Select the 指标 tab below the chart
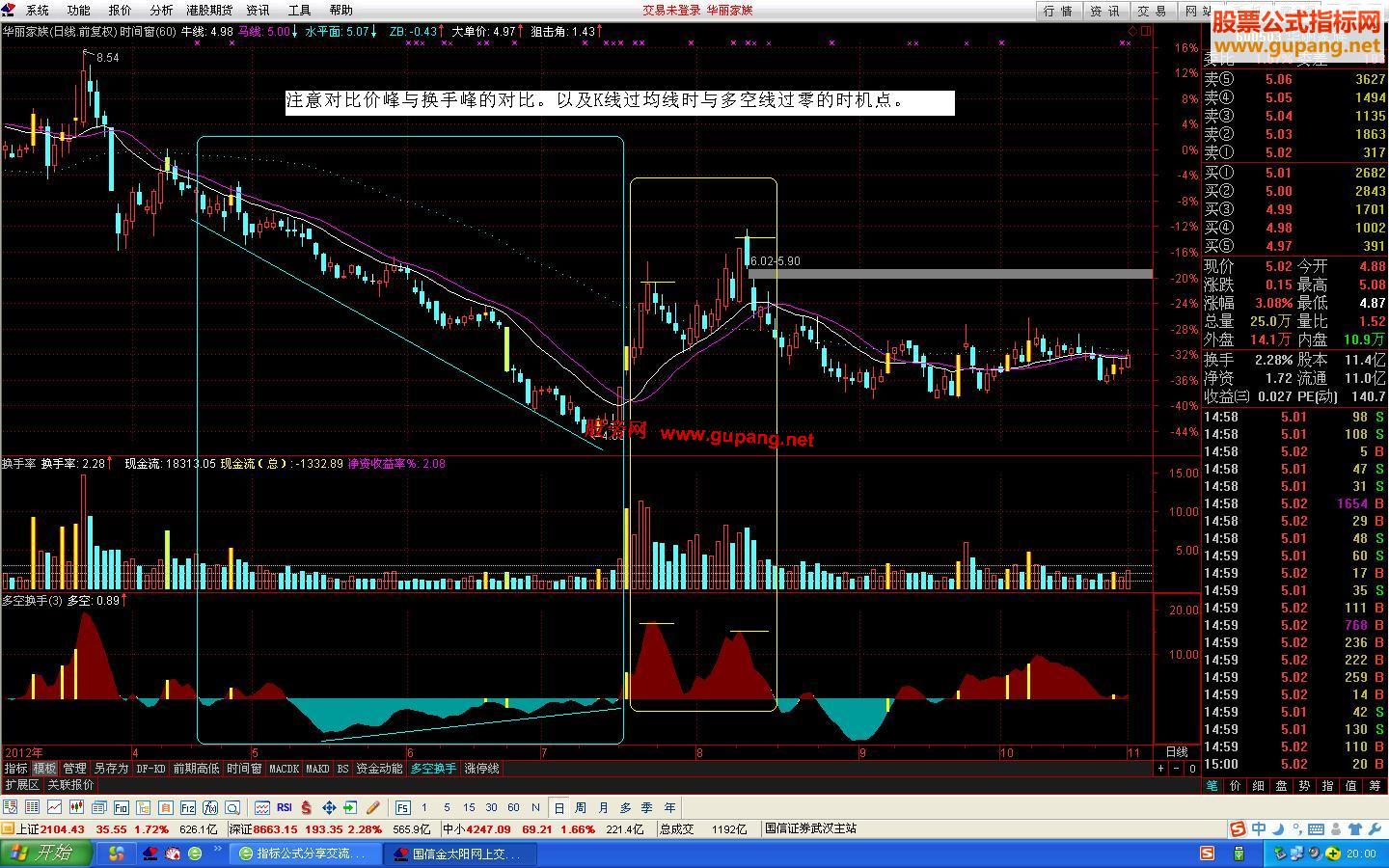The image size is (1389, 868). click(15, 769)
